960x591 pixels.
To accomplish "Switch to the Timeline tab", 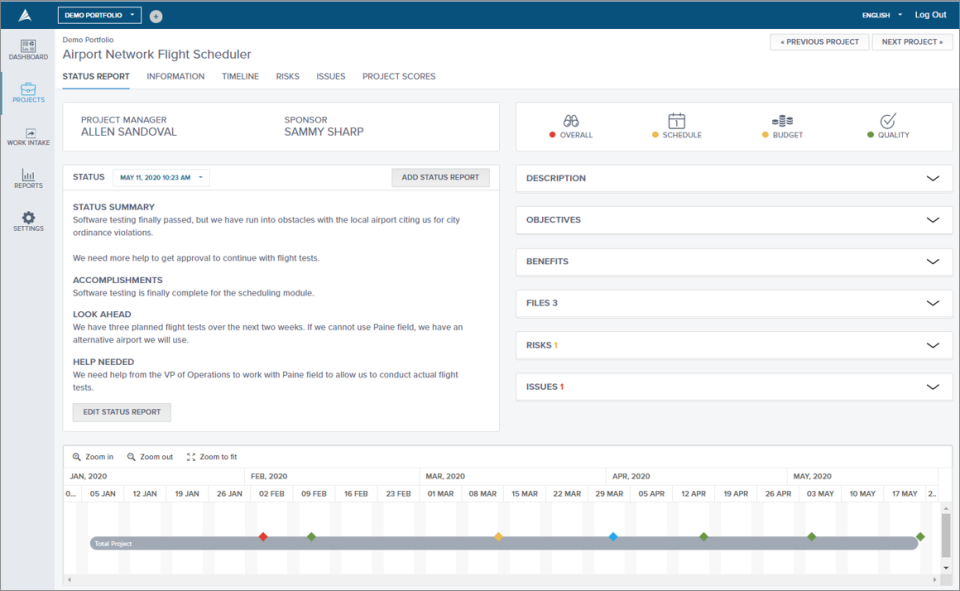I will click(x=240, y=76).
